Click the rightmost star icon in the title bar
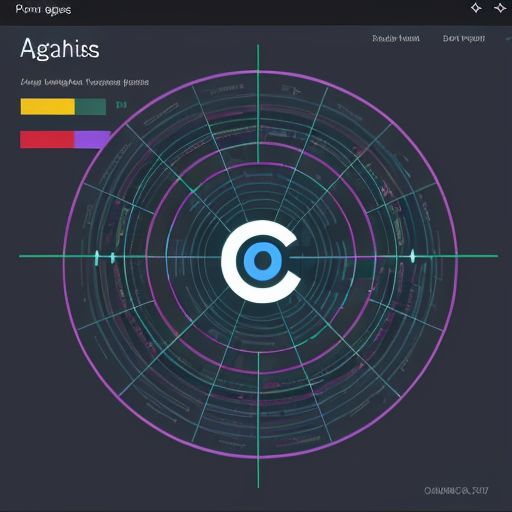Image resolution: width=512 pixels, height=512 pixels. tap(500, 8)
